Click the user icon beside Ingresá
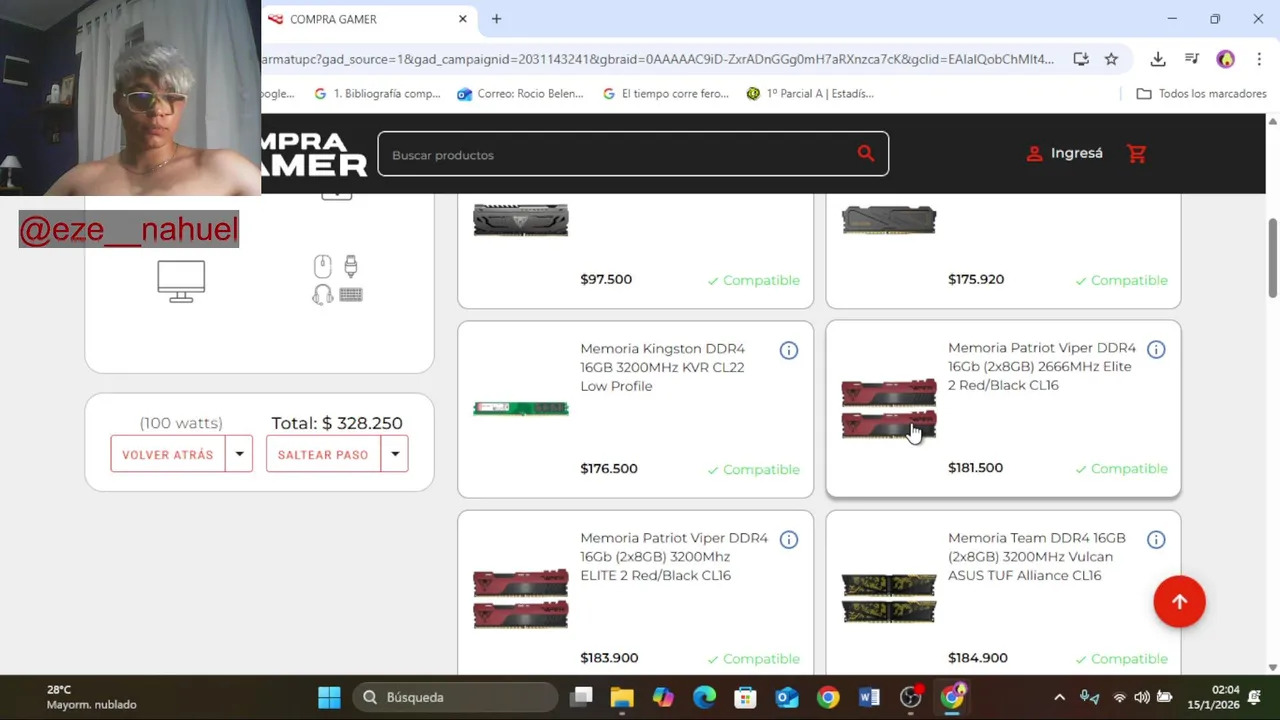The image size is (1280, 720). coord(1034,154)
